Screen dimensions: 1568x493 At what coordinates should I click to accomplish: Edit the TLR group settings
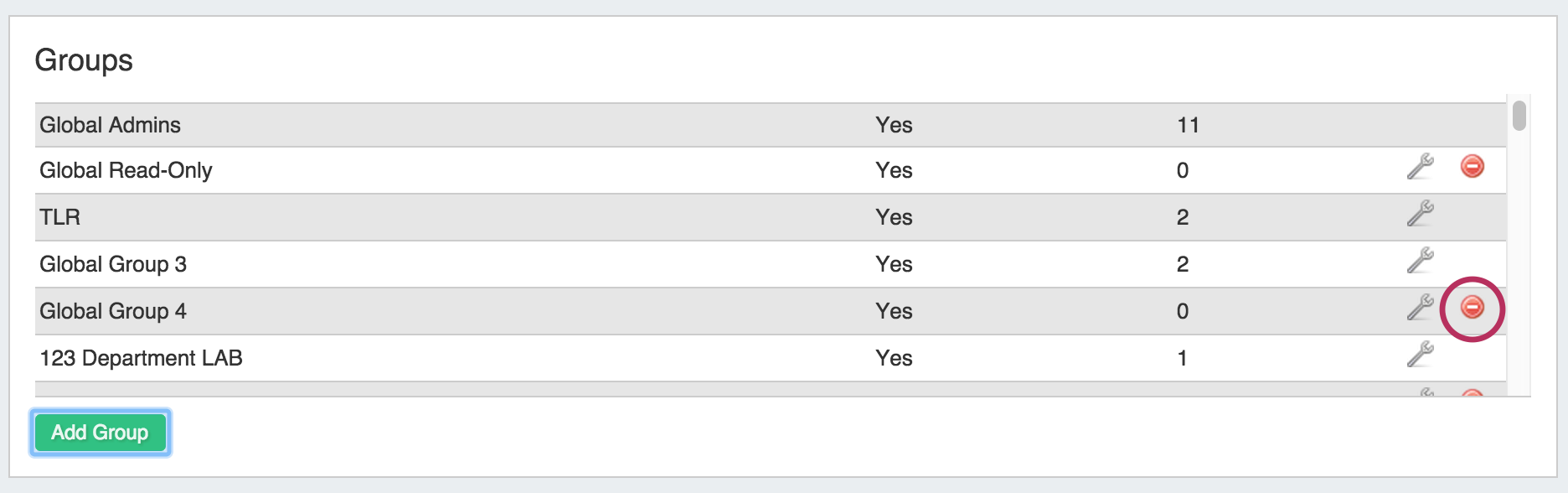[1420, 214]
